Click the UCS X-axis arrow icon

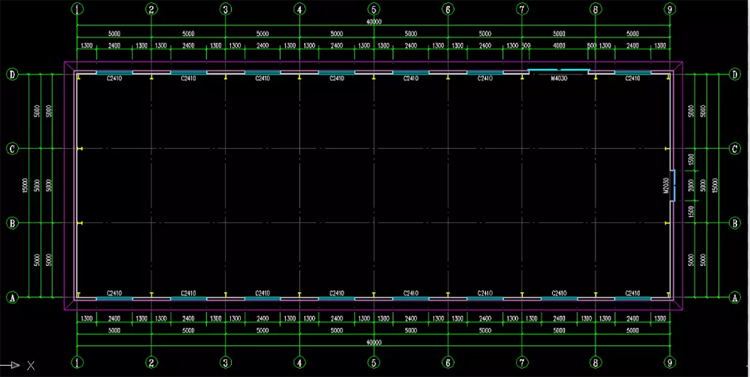[11, 366]
